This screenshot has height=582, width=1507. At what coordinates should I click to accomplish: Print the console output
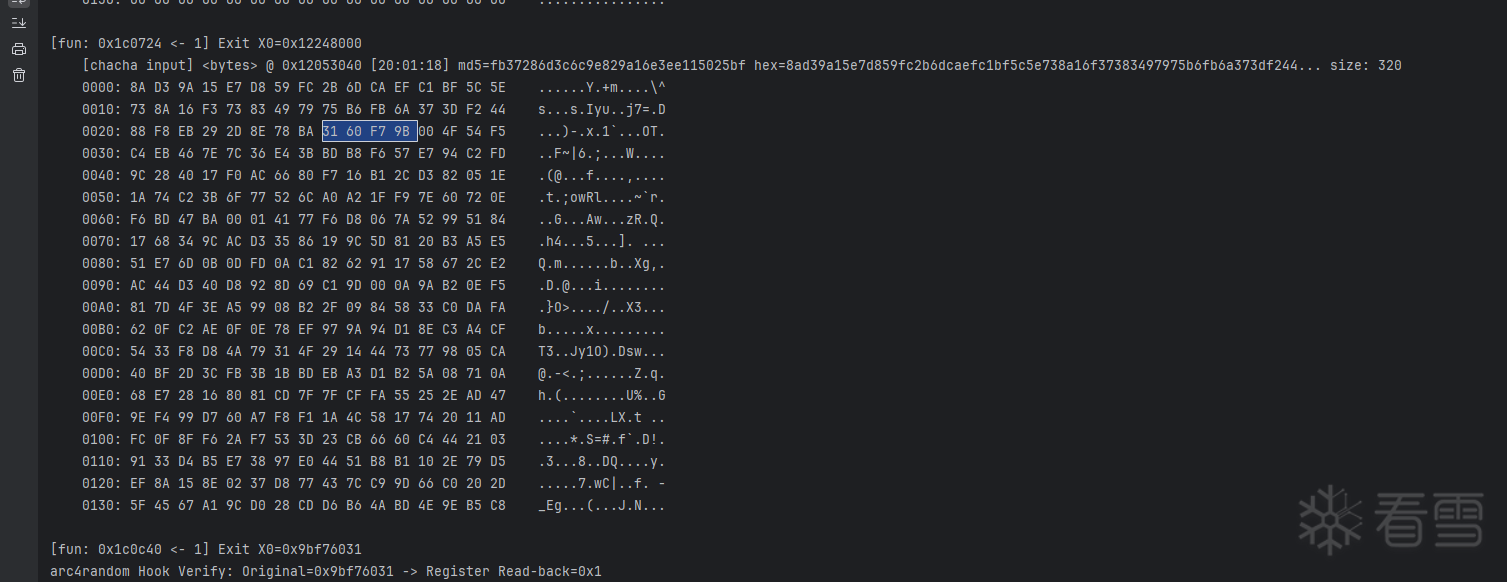pos(19,49)
